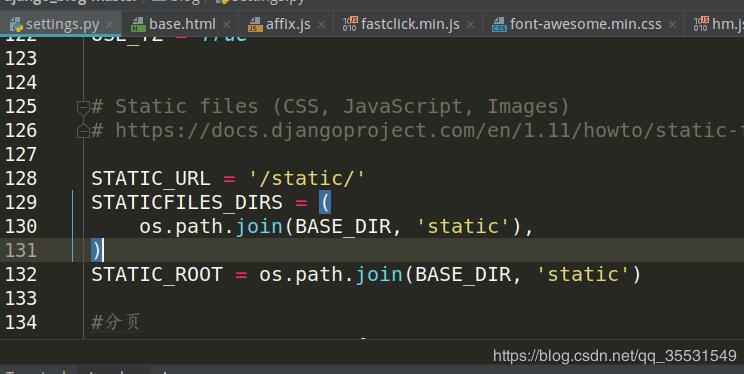Open the base.html tab
744x374 pixels.
[x=182, y=24]
